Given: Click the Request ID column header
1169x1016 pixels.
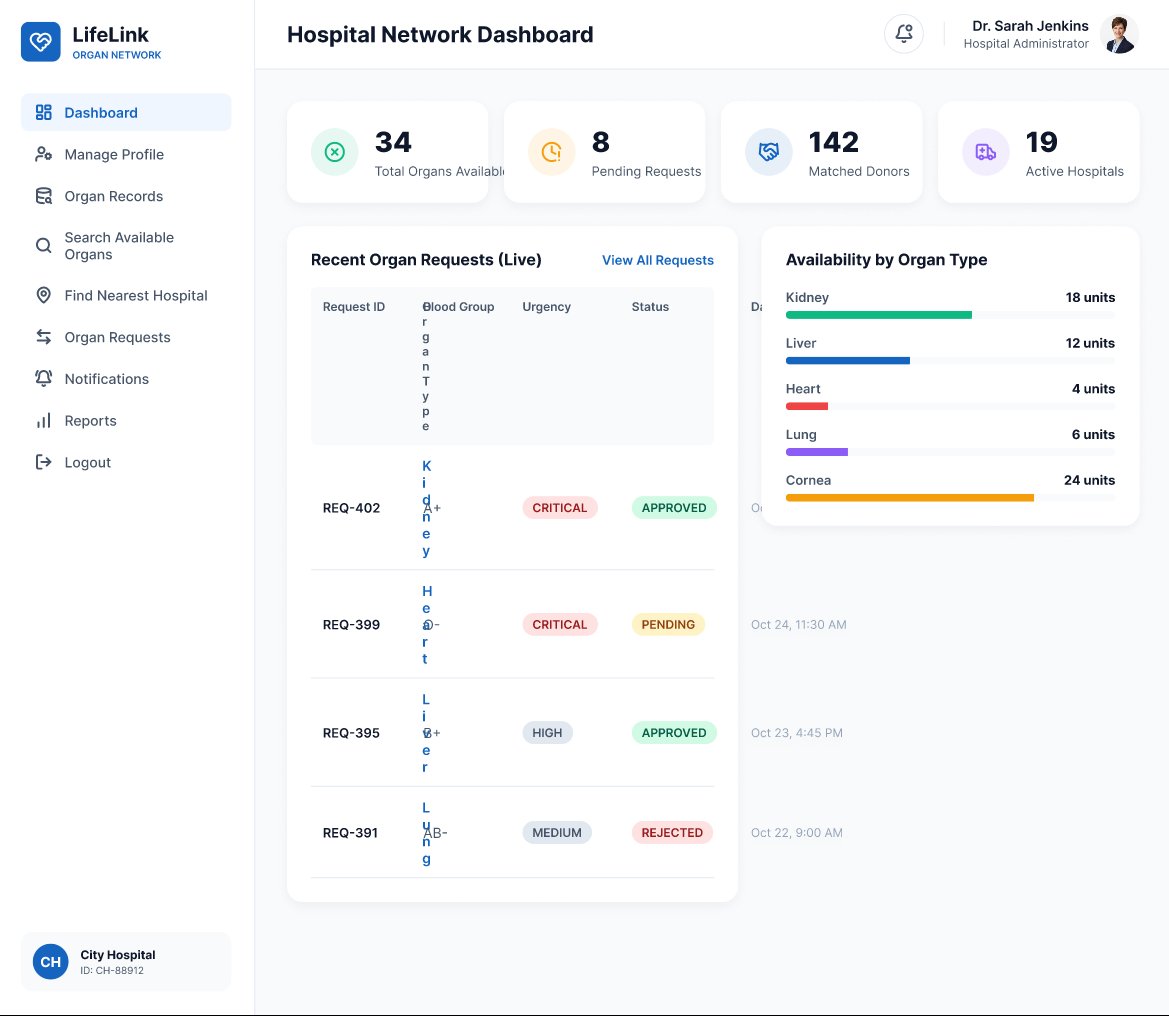Looking at the screenshot, I should coord(354,307).
